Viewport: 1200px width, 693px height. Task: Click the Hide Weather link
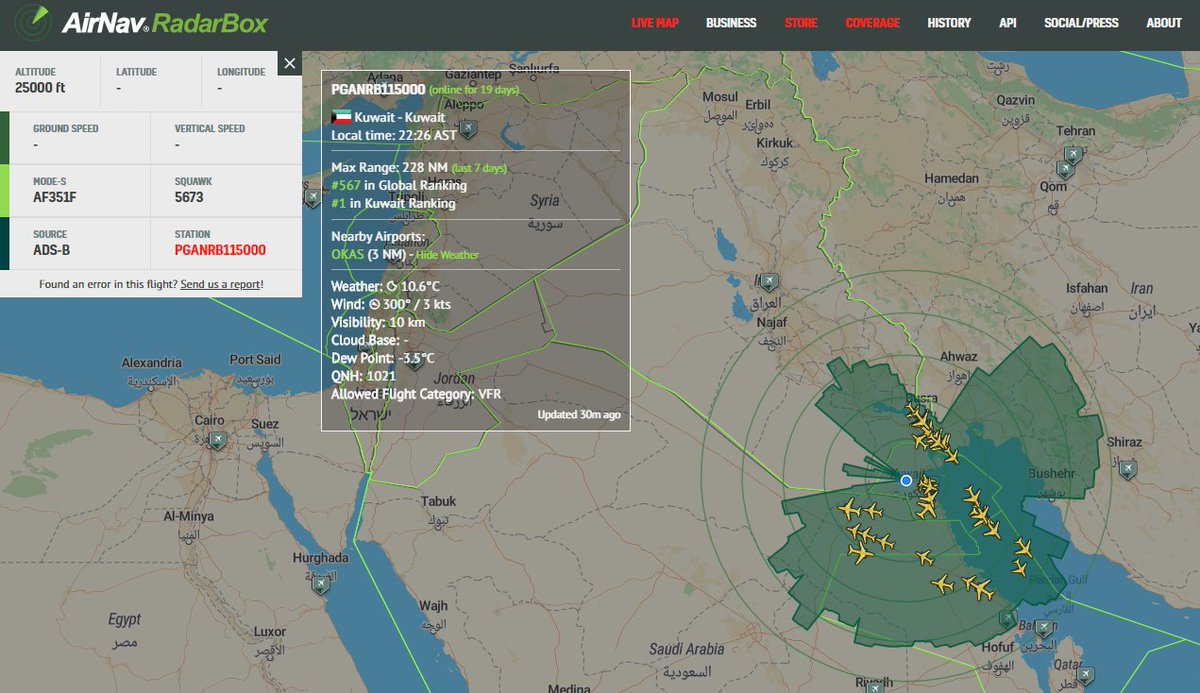tap(447, 255)
